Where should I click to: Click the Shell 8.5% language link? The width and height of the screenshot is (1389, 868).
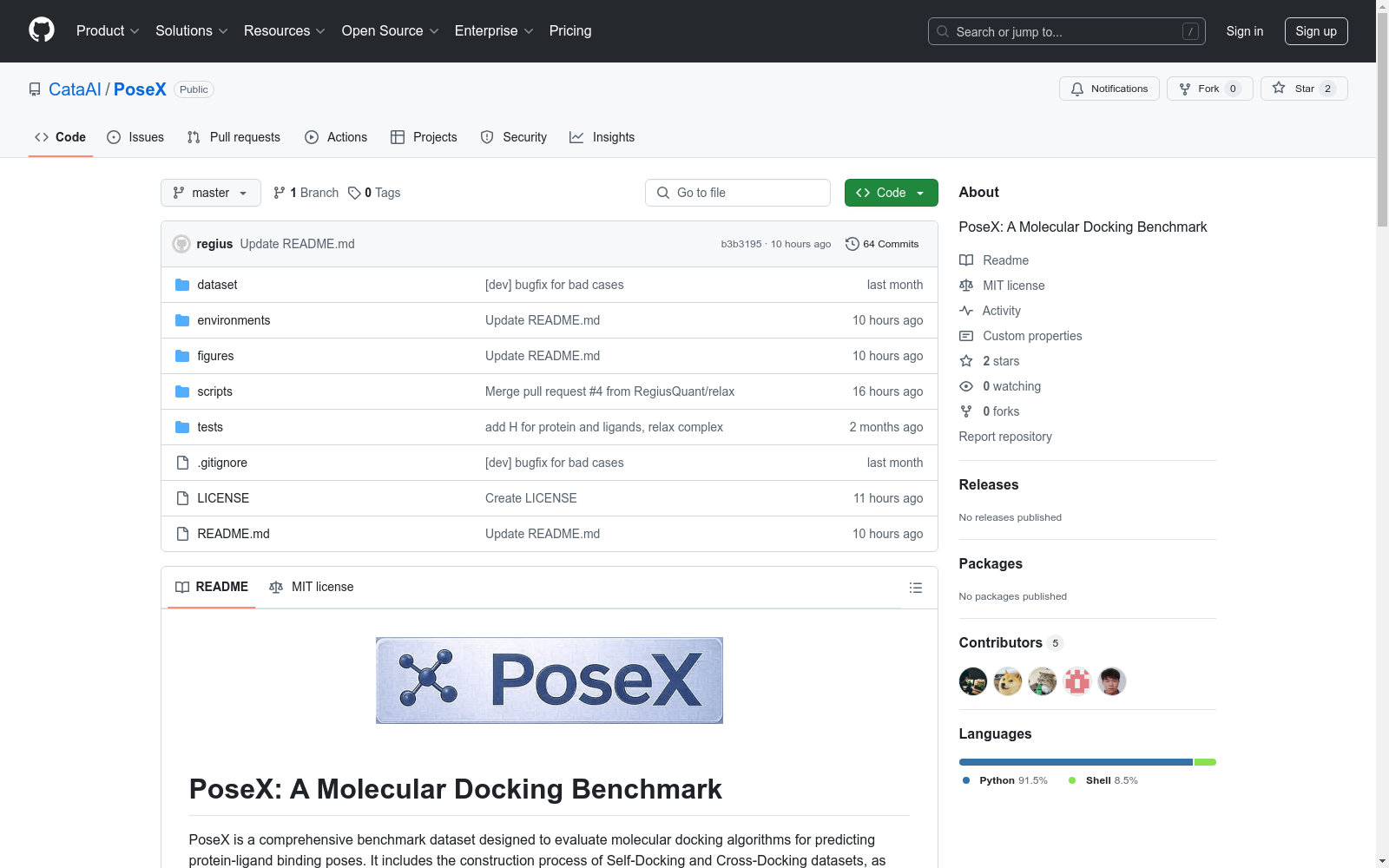point(1103,780)
